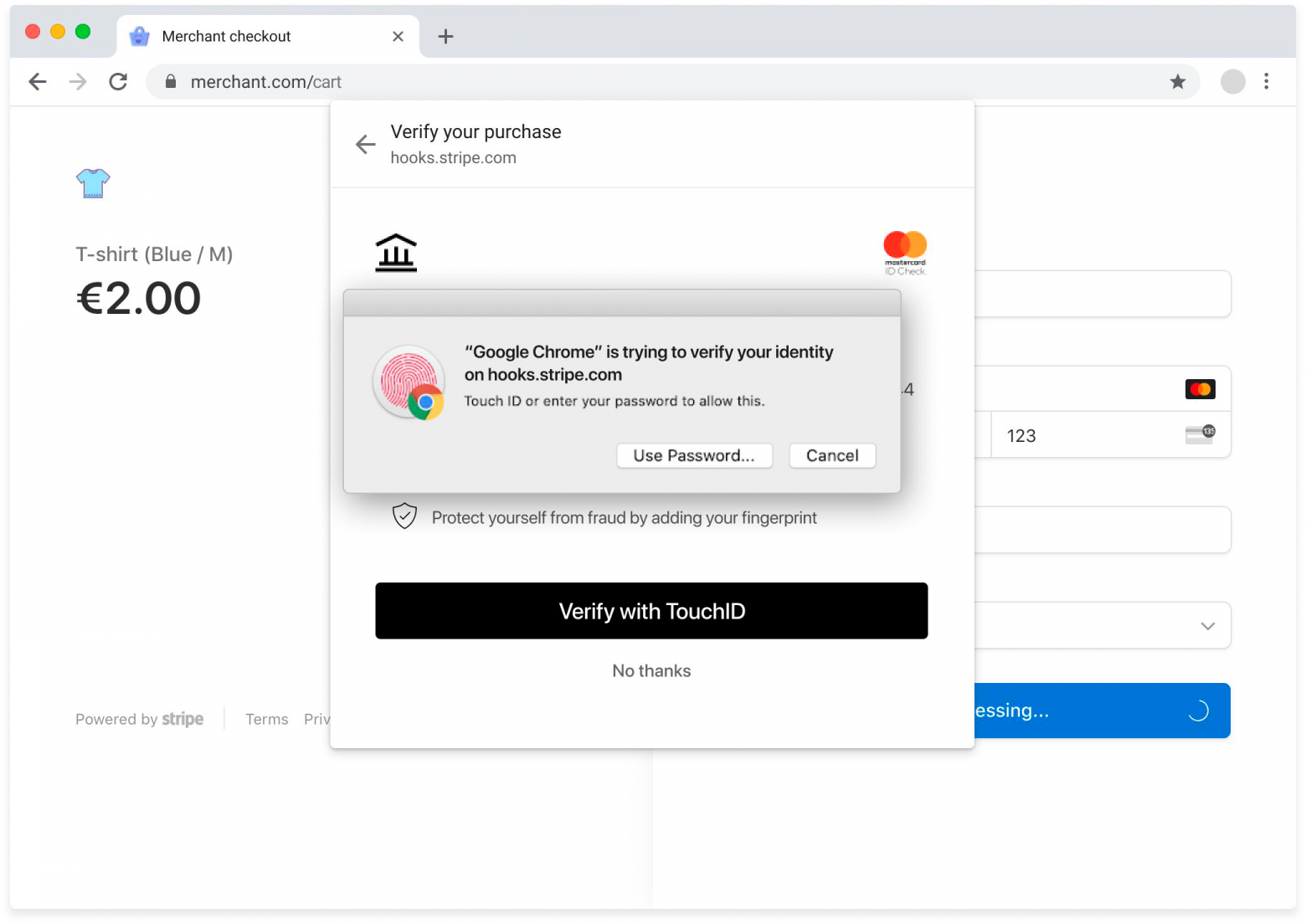Viewport: 1306px width, 924px height.
Task: Click the blue T-shirt product icon
Action: click(x=93, y=182)
